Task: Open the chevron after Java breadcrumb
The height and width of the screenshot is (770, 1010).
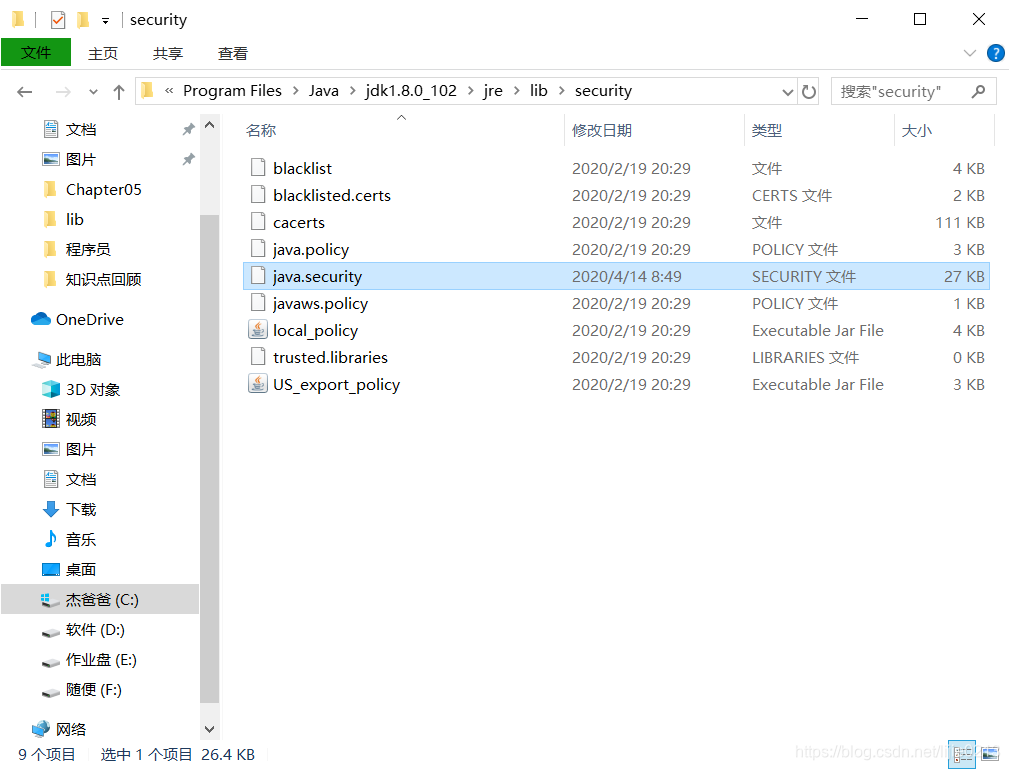Action: (x=352, y=91)
